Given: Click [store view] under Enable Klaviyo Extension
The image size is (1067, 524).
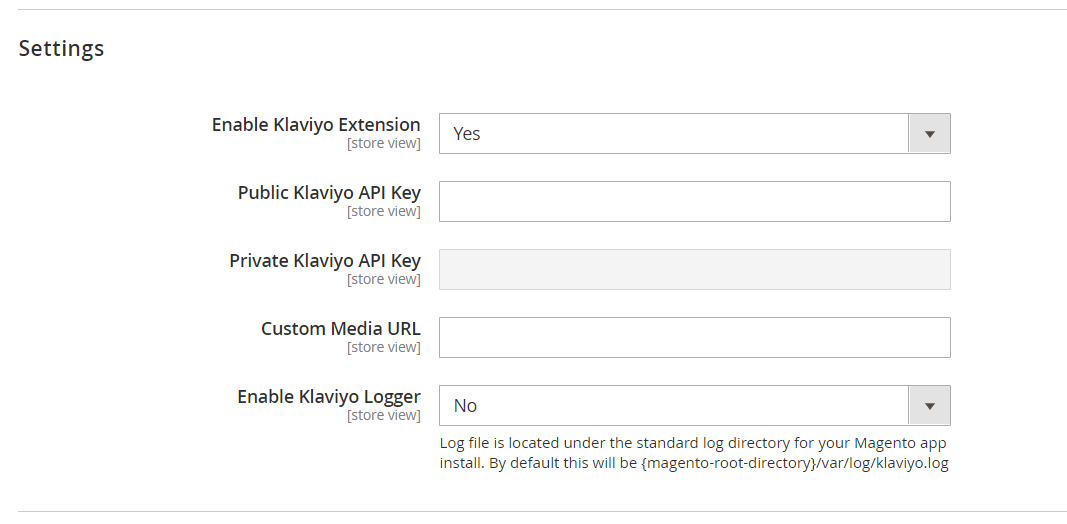Looking at the screenshot, I should [384, 144].
